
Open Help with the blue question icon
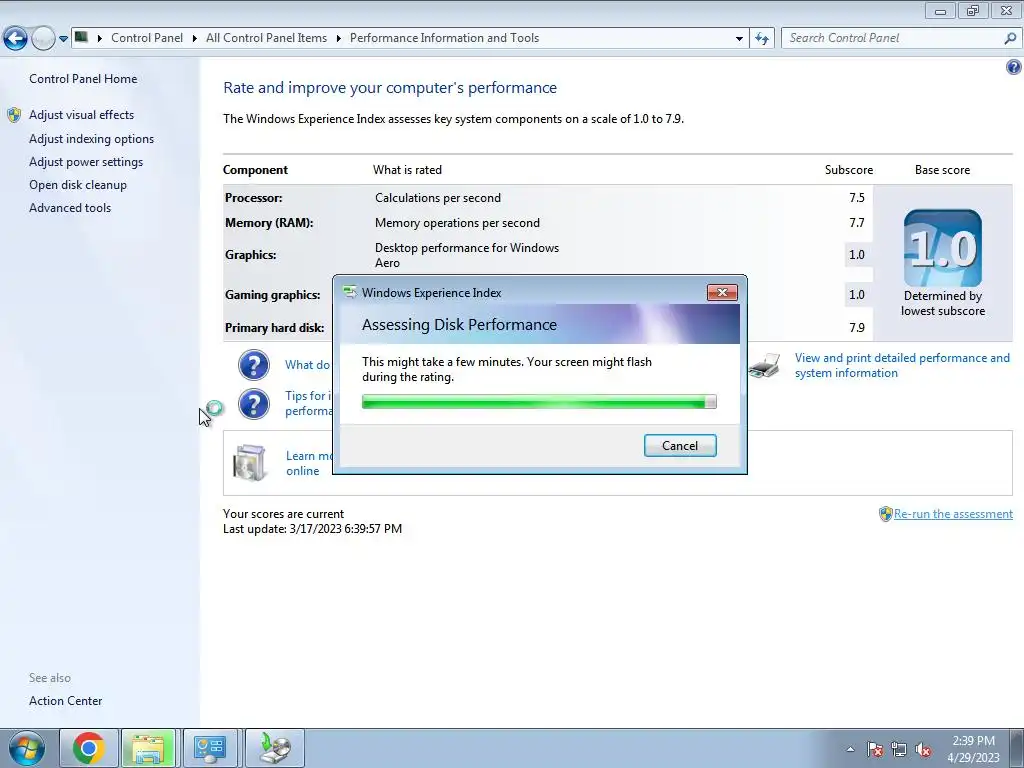(x=1014, y=67)
